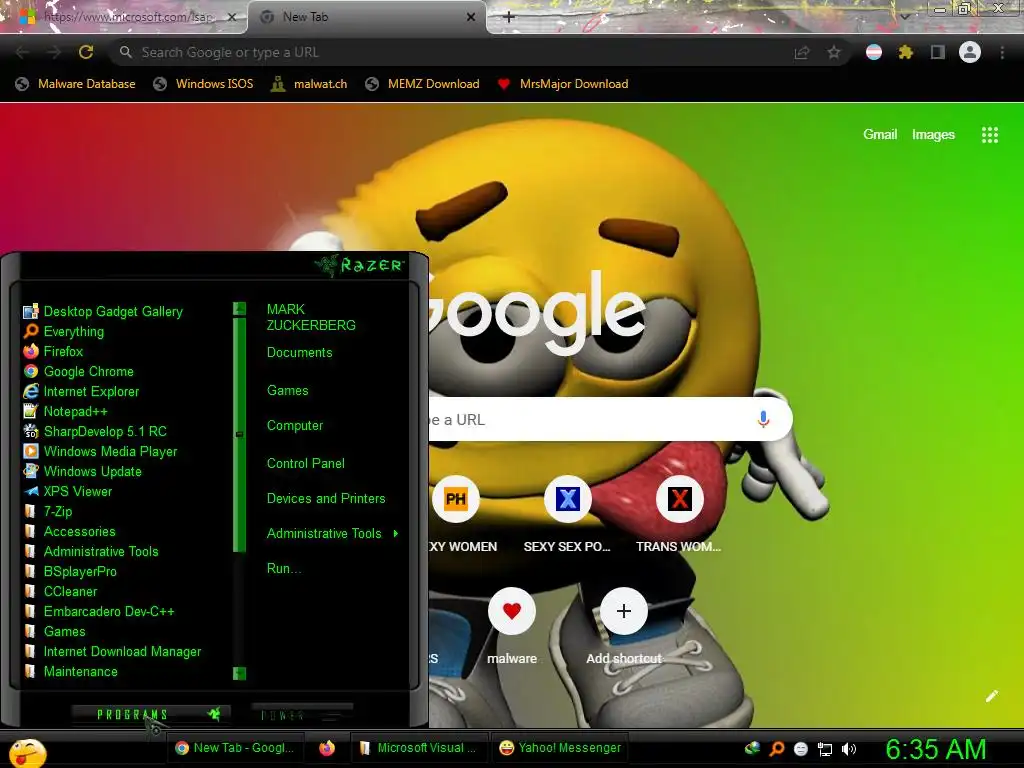The width and height of the screenshot is (1024, 768).
Task: Open the TRANS WOM... shortcut tile
Action: (679, 499)
